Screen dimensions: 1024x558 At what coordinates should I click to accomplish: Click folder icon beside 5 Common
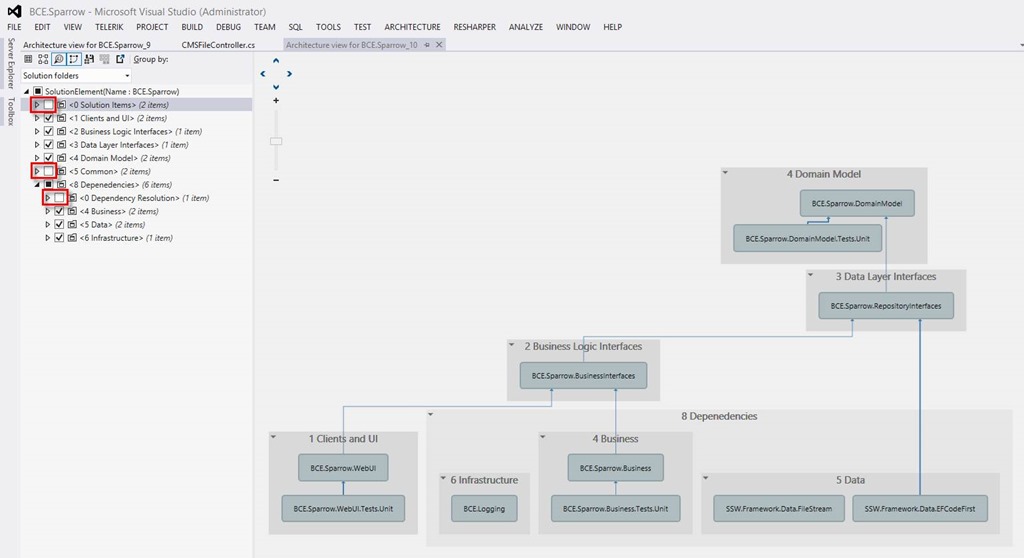tap(61, 171)
